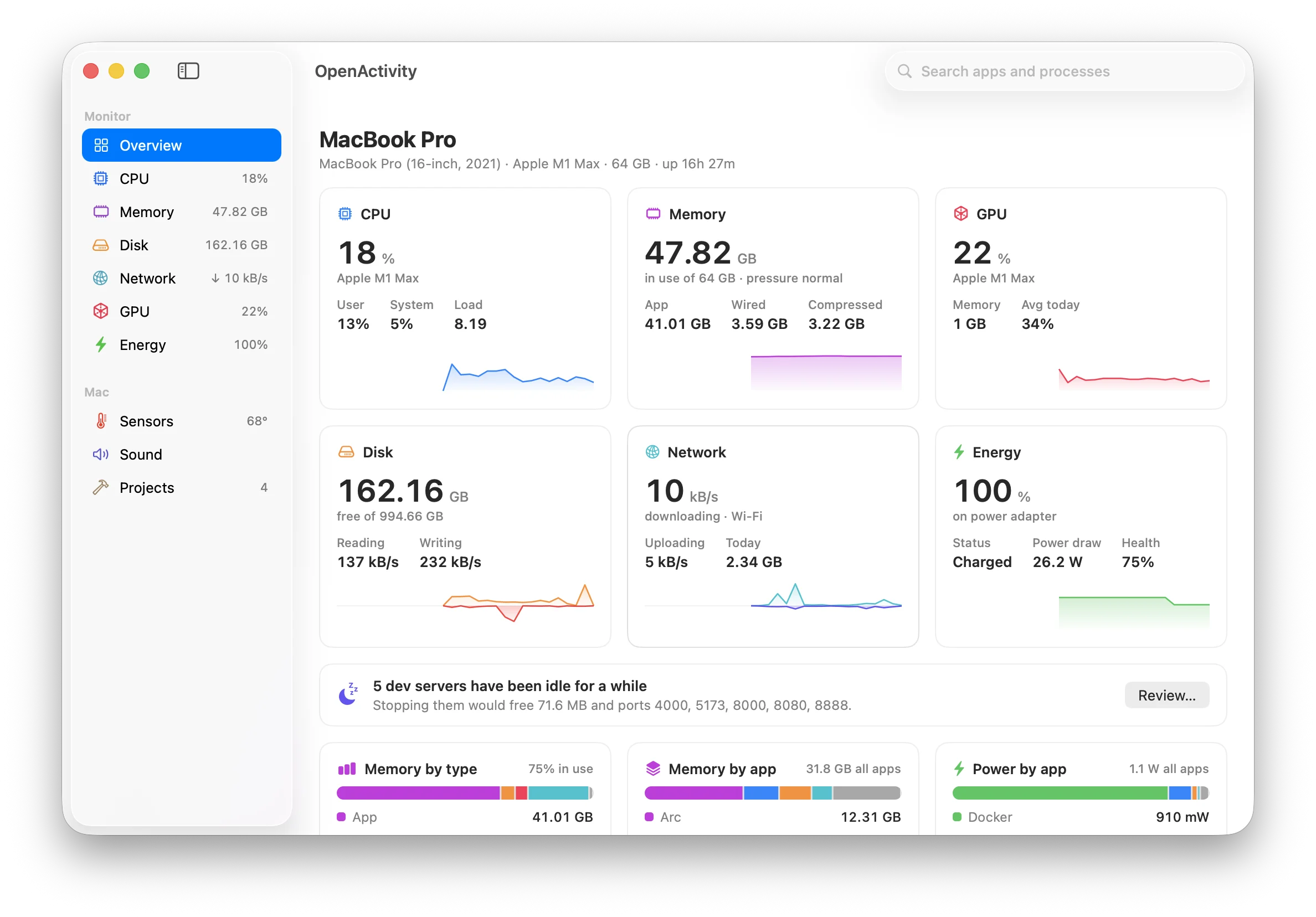This screenshot has height=917, width=1316.
Task: Open the Memory sidebar item
Action: [x=181, y=212]
